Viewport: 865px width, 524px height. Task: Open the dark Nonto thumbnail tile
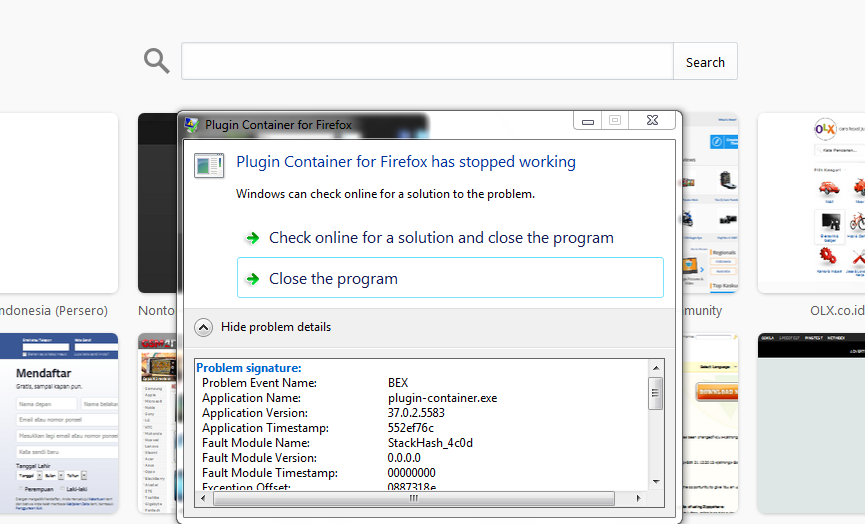pyautogui.click(x=157, y=203)
